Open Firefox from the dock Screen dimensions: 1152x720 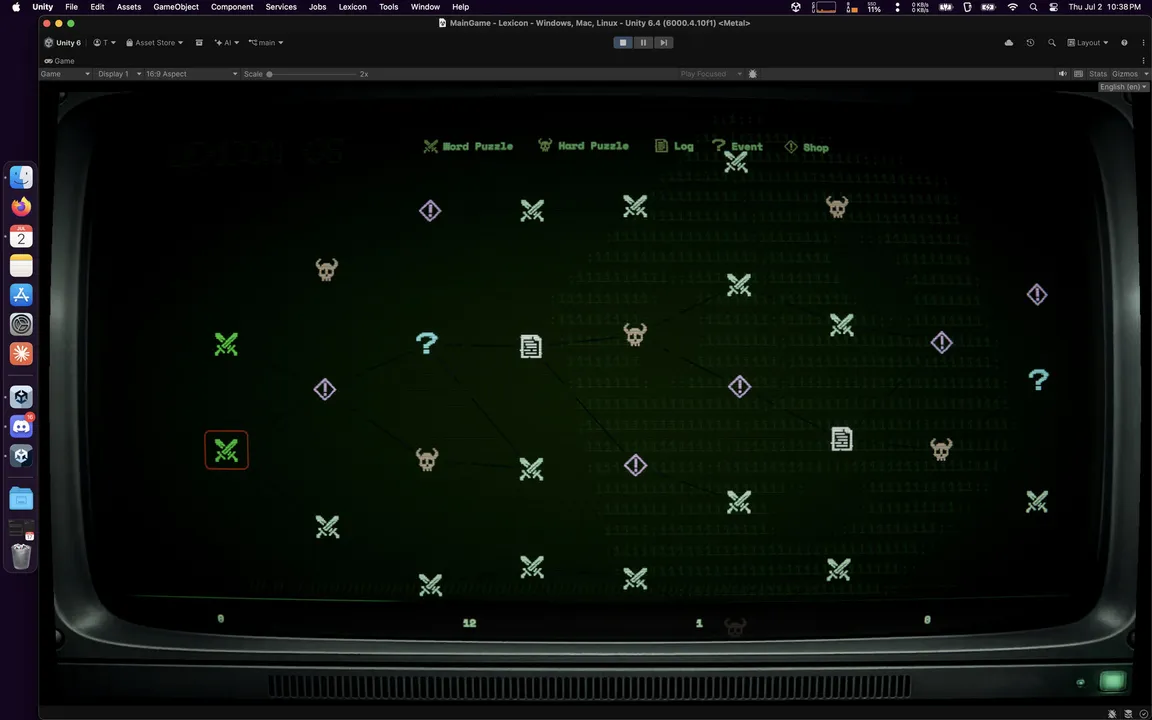coord(21,206)
